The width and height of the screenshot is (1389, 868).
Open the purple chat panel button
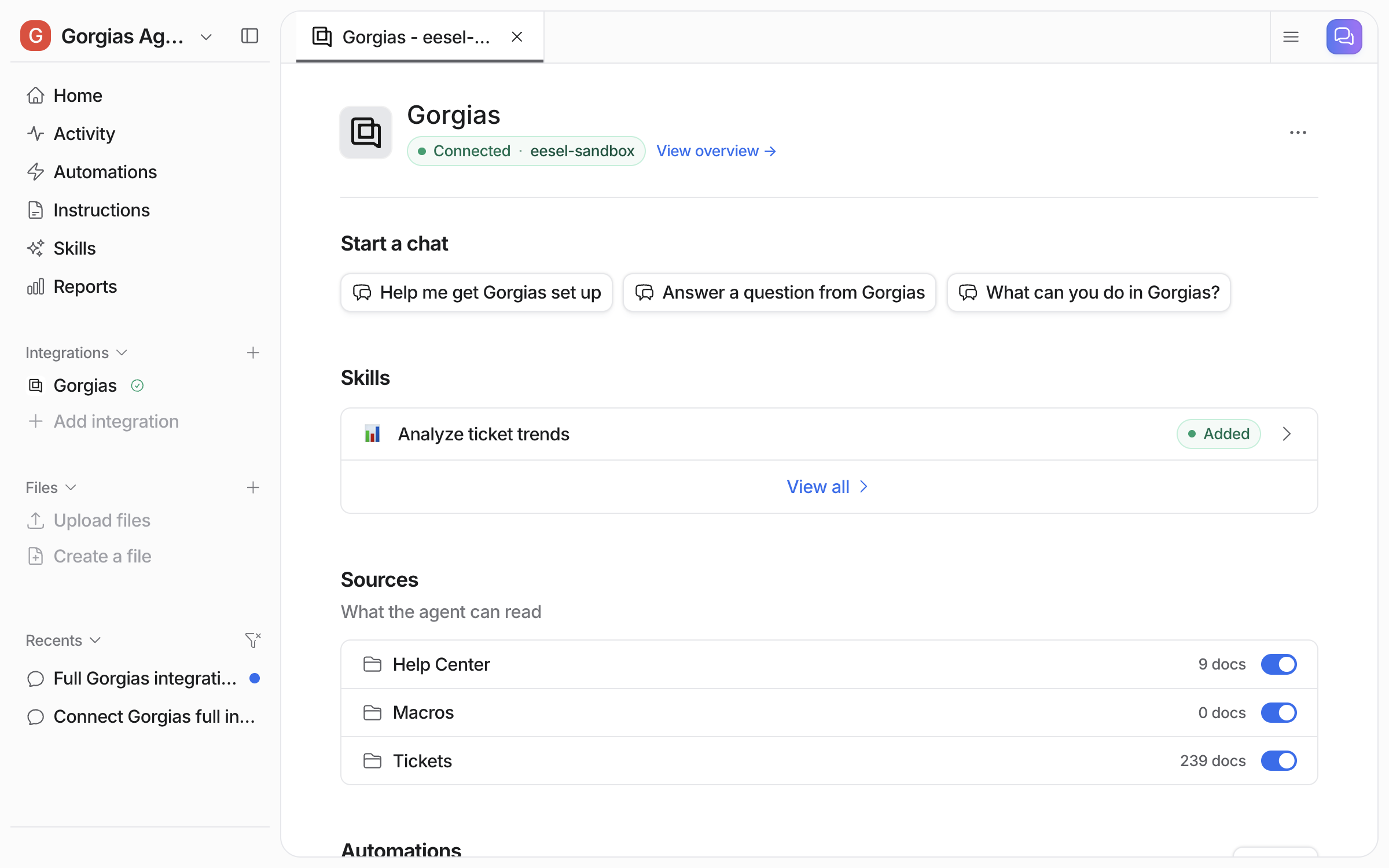(1344, 37)
